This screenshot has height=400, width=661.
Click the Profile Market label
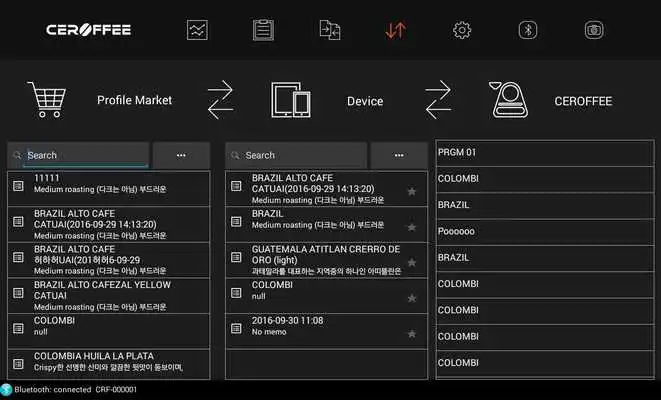tap(134, 100)
